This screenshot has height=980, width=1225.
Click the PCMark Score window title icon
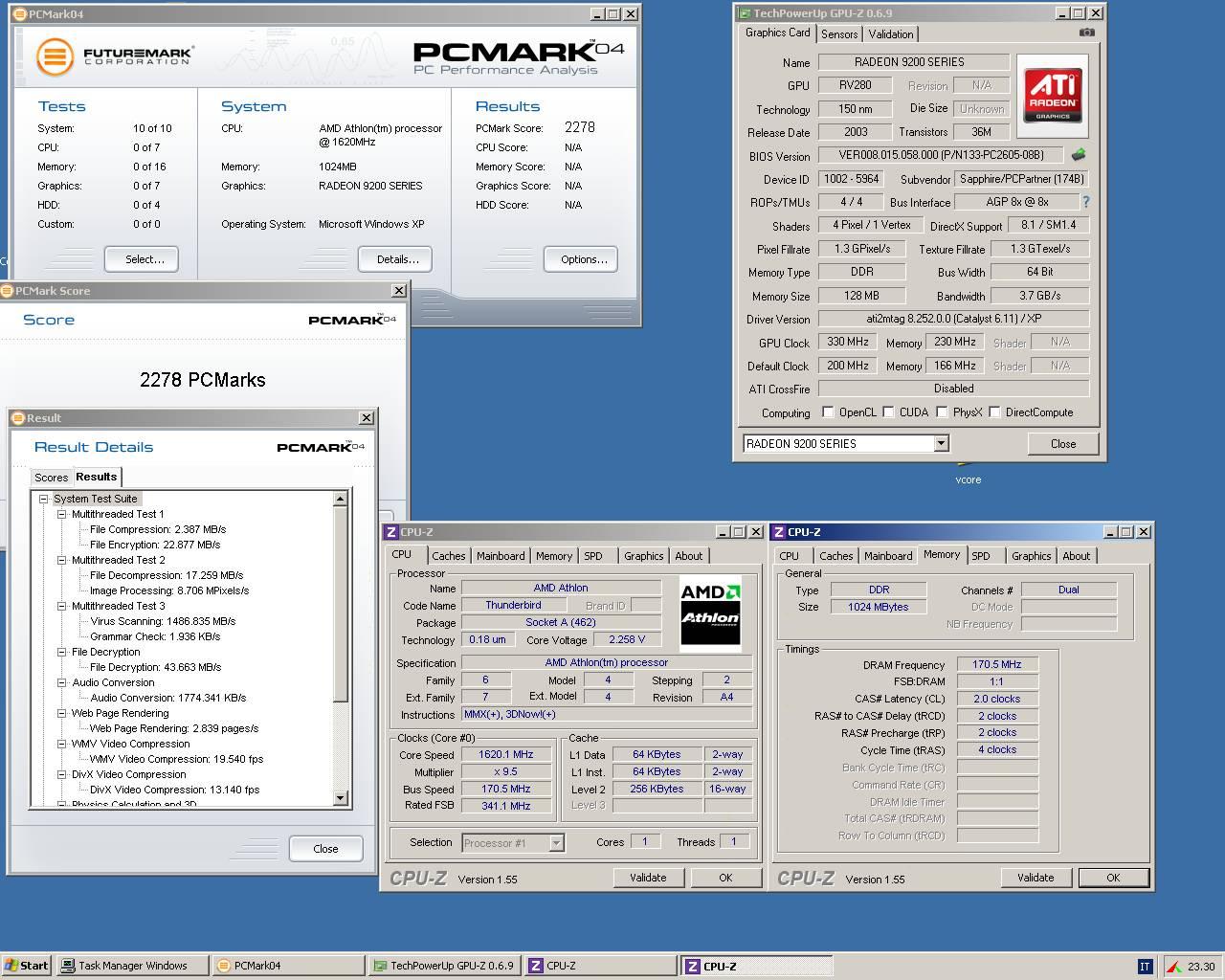(7, 291)
